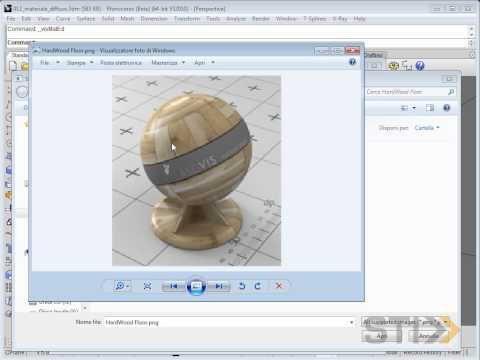Click the Rhino toolbar help question icon
Viewport: 480px width, 360px height.
(x=420, y=65)
